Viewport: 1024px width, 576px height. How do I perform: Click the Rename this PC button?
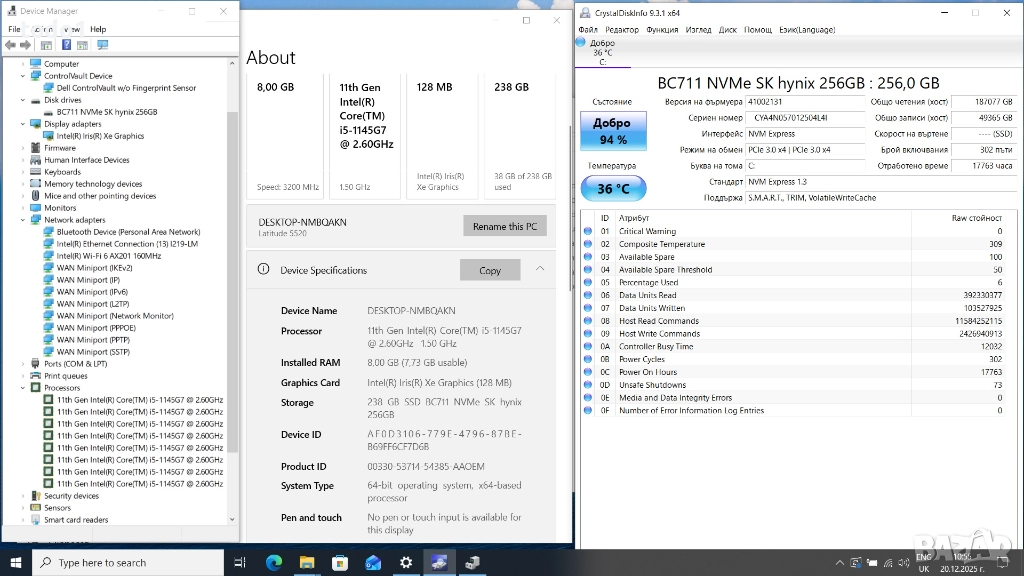point(505,226)
